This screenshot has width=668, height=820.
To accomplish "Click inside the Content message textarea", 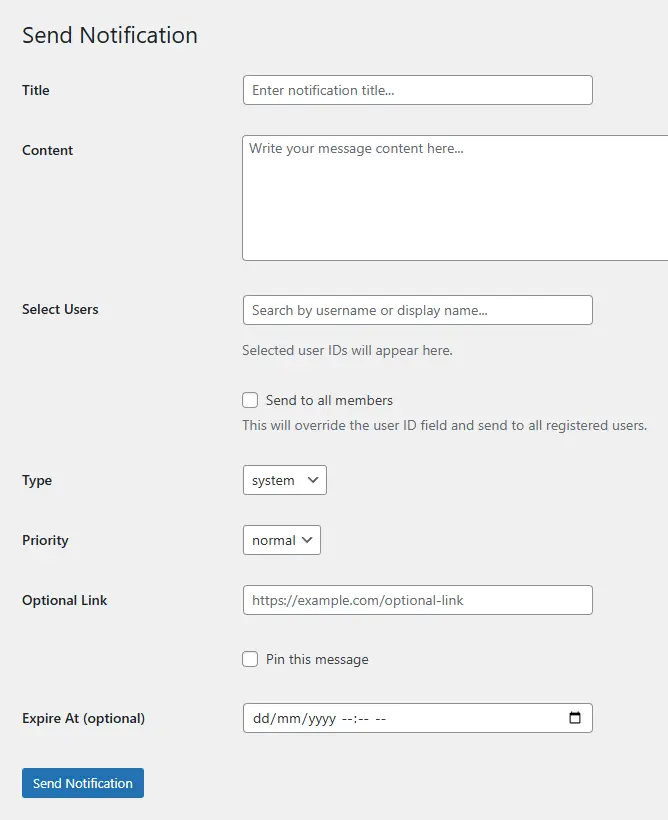I will click(x=455, y=198).
